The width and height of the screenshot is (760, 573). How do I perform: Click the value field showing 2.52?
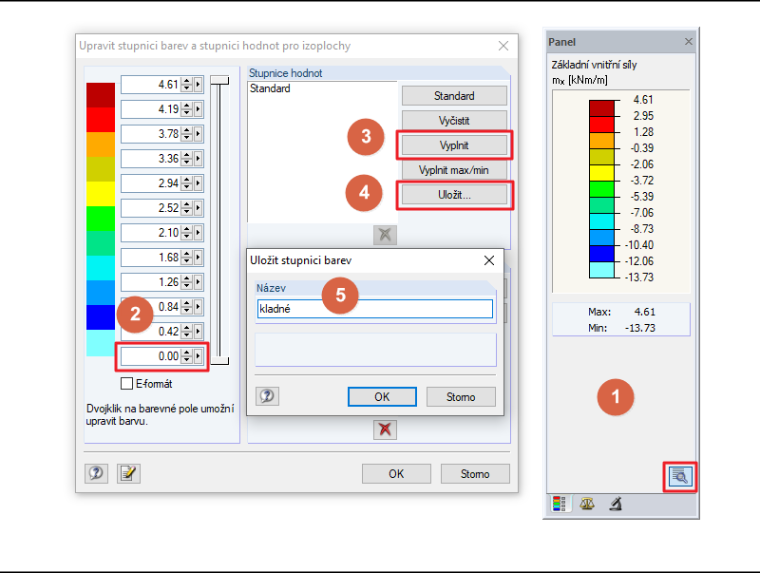tap(150, 208)
